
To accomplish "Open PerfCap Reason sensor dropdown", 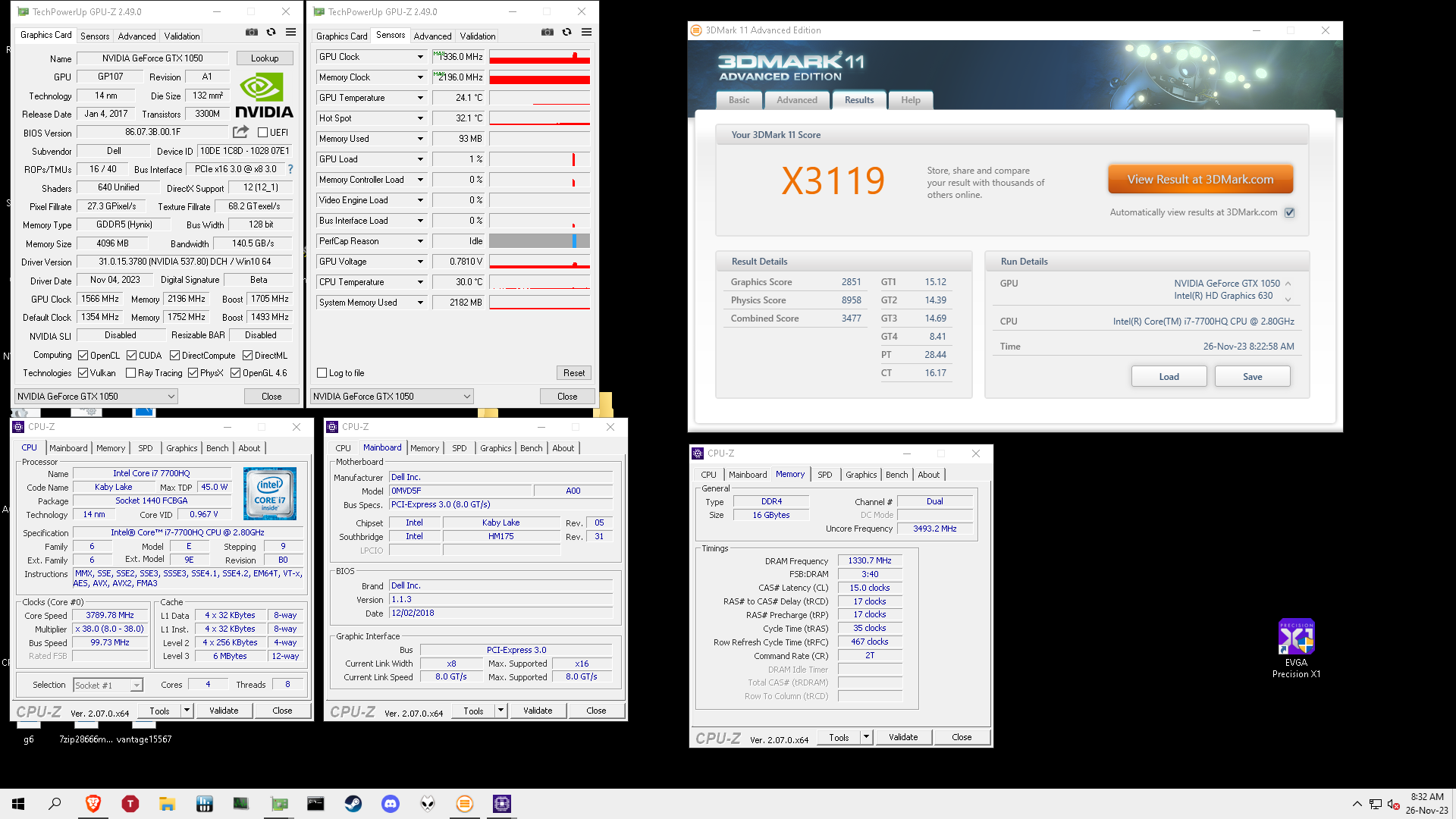I will 420,241.
